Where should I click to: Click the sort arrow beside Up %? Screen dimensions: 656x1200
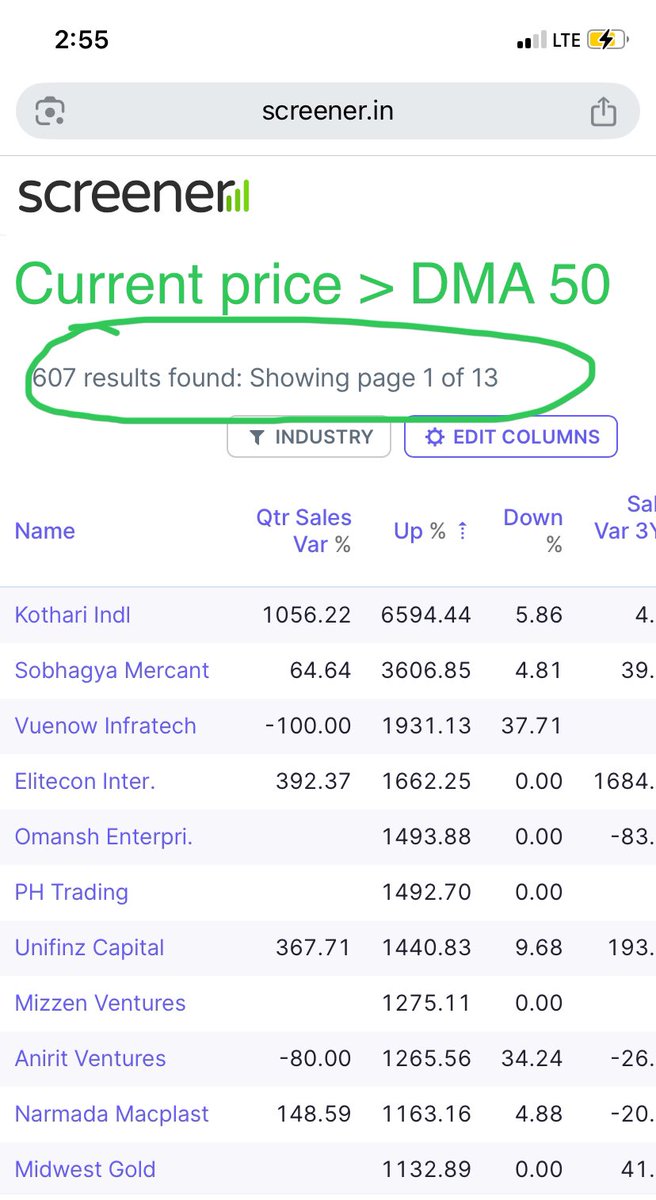pos(462,532)
